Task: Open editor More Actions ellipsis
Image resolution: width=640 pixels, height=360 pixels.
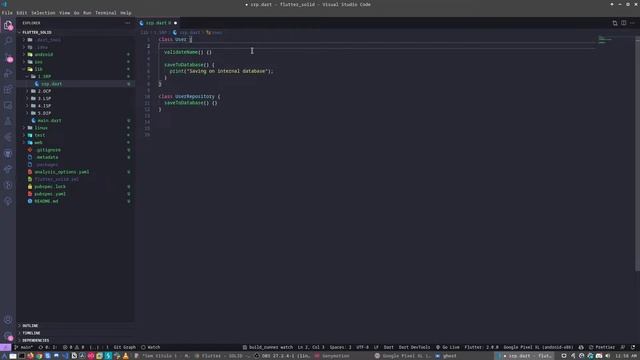Action: (632, 23)
